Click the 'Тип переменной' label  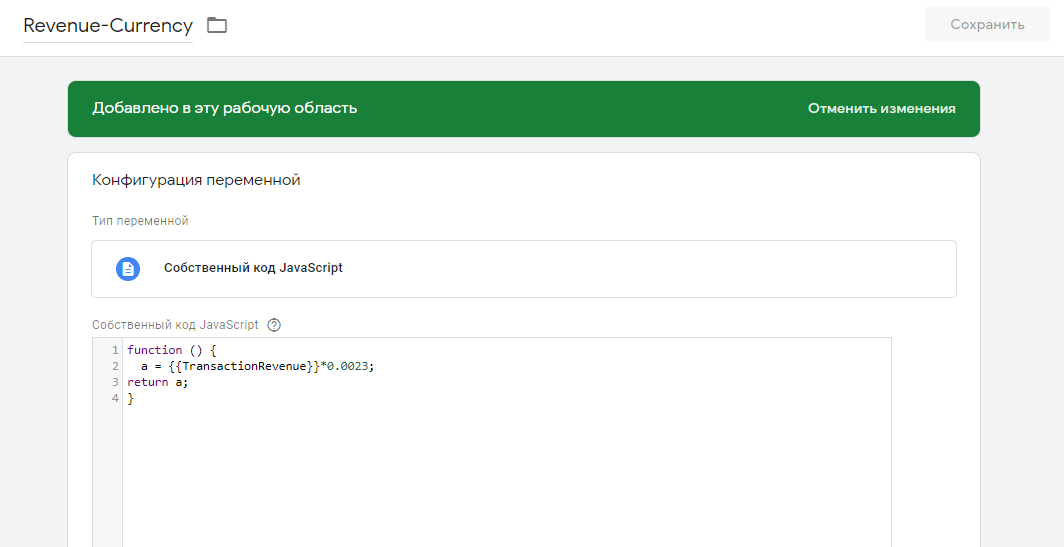coord(140,221)
